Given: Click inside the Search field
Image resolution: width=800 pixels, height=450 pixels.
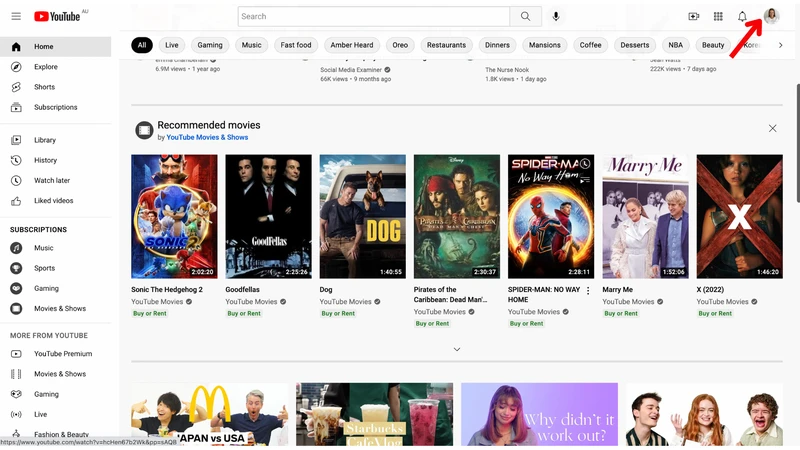Looking at the screenshot, I should (373, 16).
